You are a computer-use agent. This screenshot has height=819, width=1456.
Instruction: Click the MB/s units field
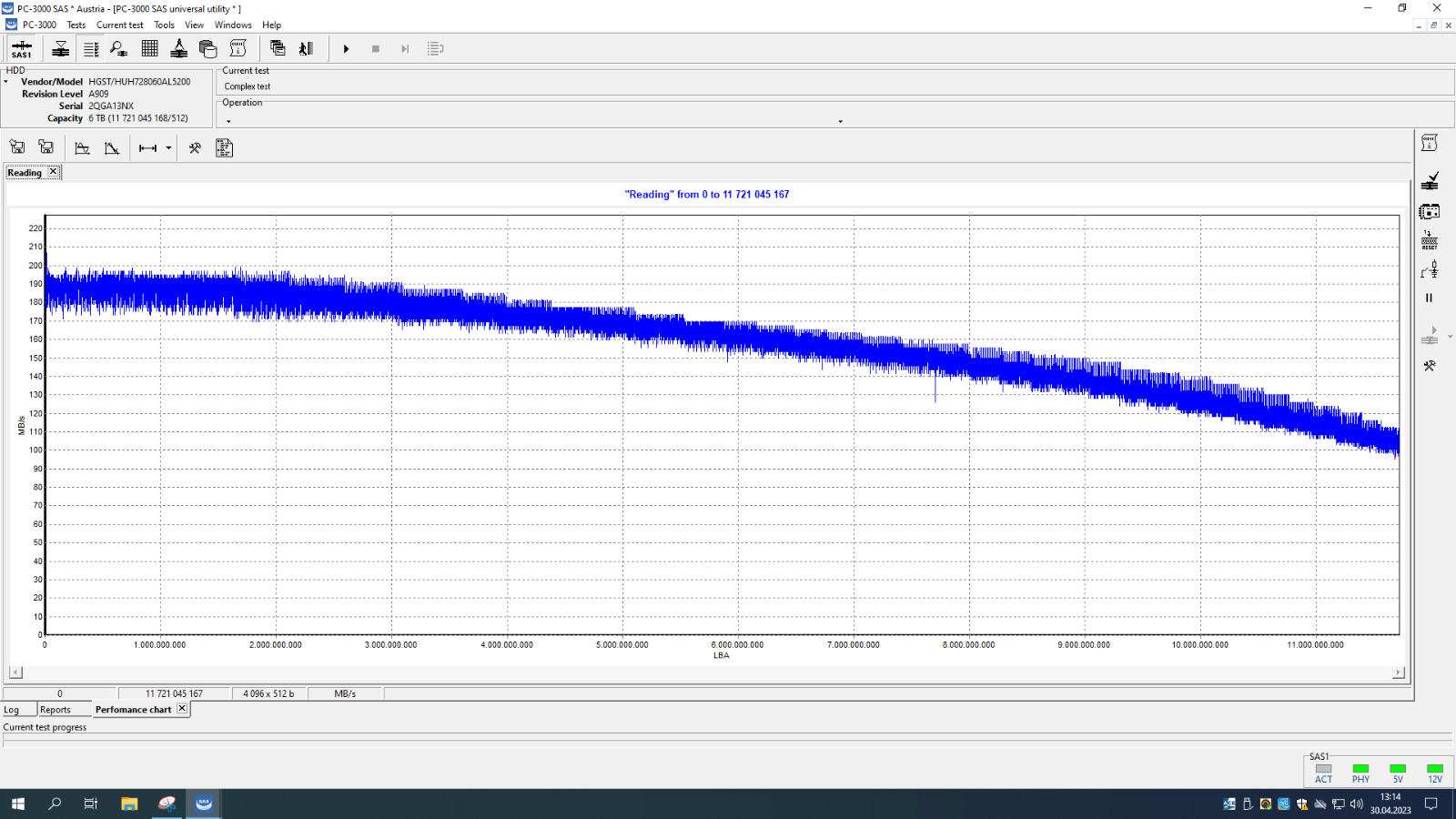click(345, 693)
